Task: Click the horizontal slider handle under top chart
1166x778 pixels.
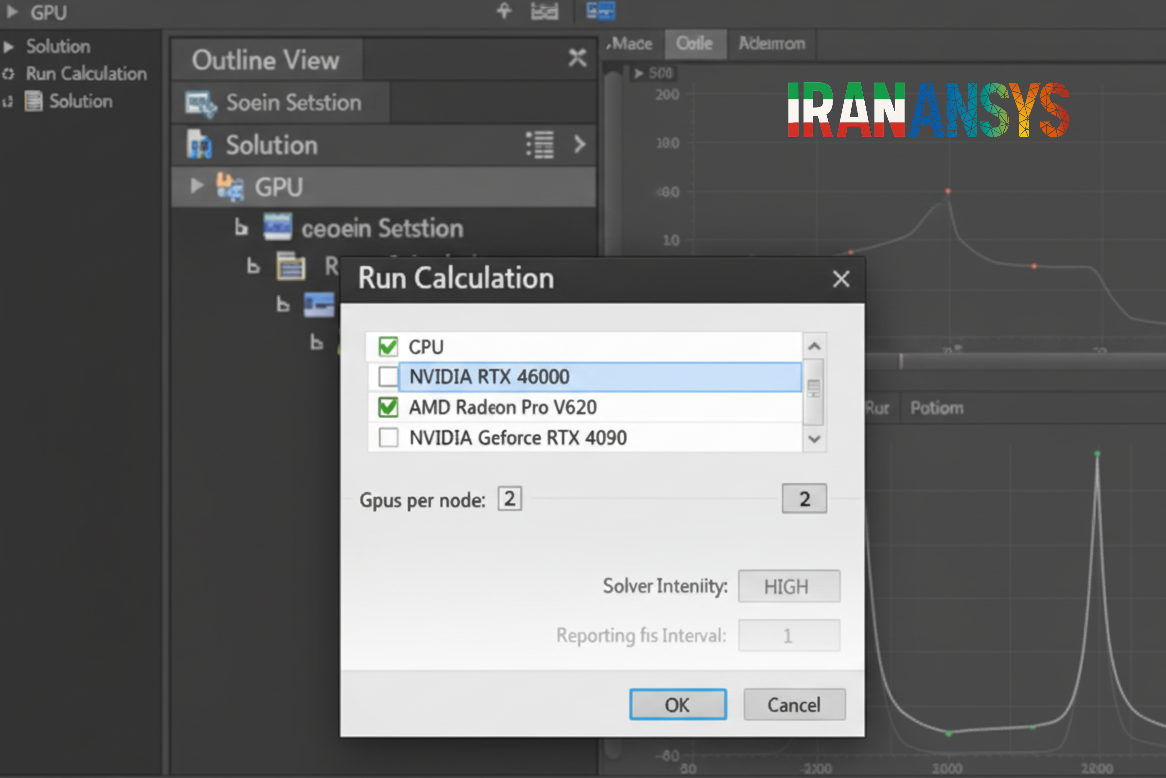Action: (901, 361)
